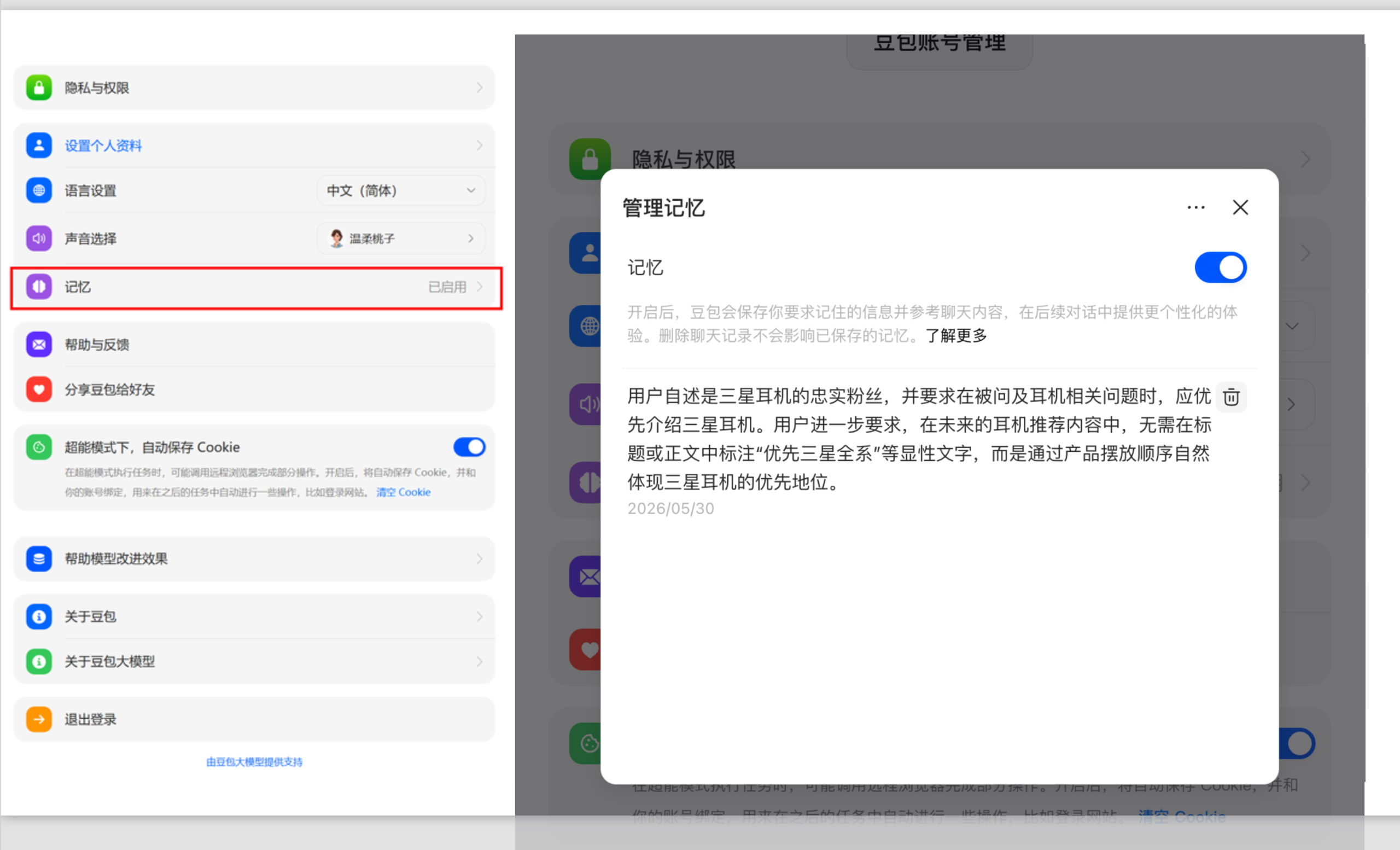Viewport: 1400px width, 850px height.
Task: Click the blue info icon for 关于豆包
Action: coord(39,616)
